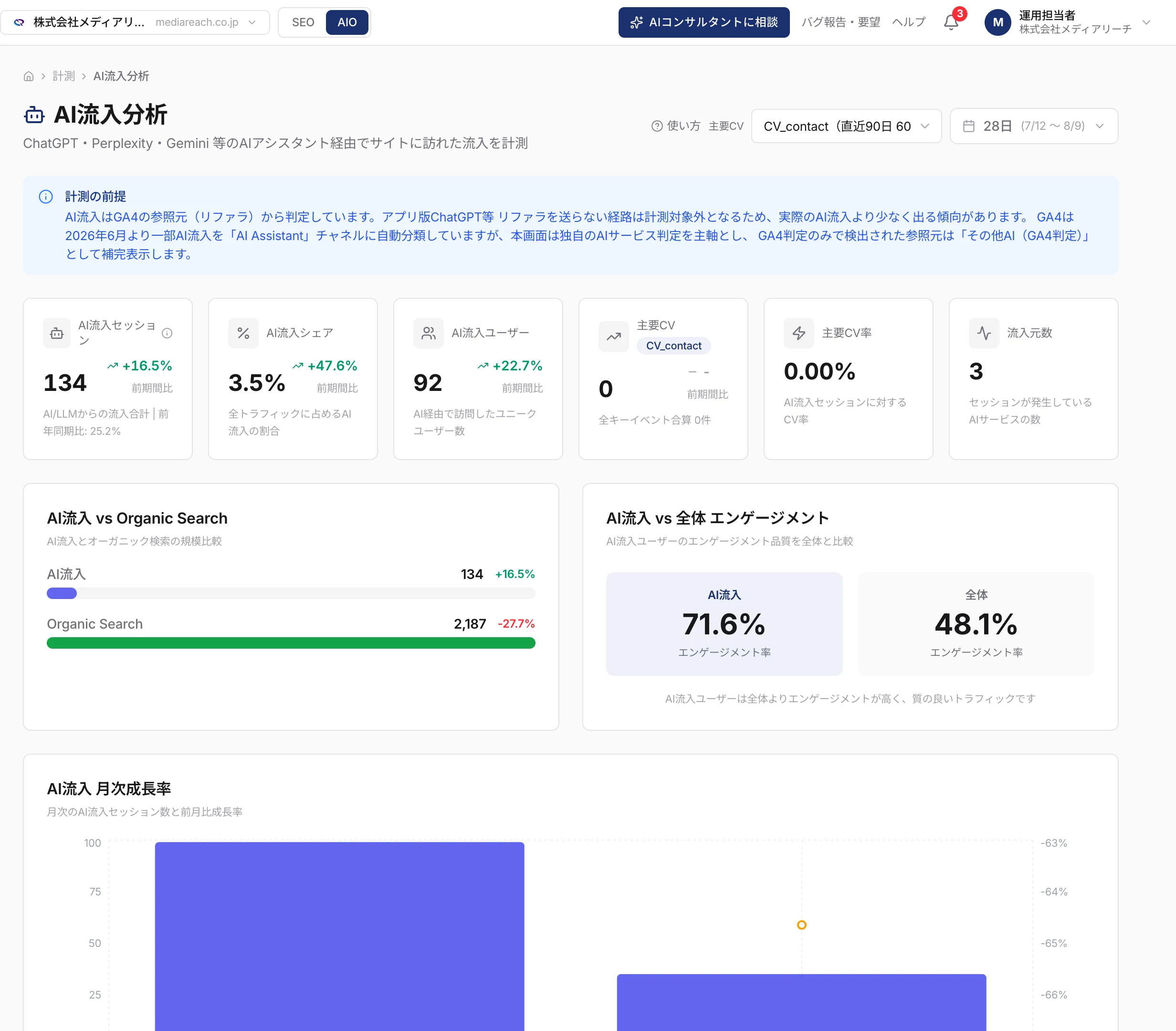This screenshot has width=1176, height=1031.
Task: Click バグ報告・要望 link
Action: click(x=841, y=22)
